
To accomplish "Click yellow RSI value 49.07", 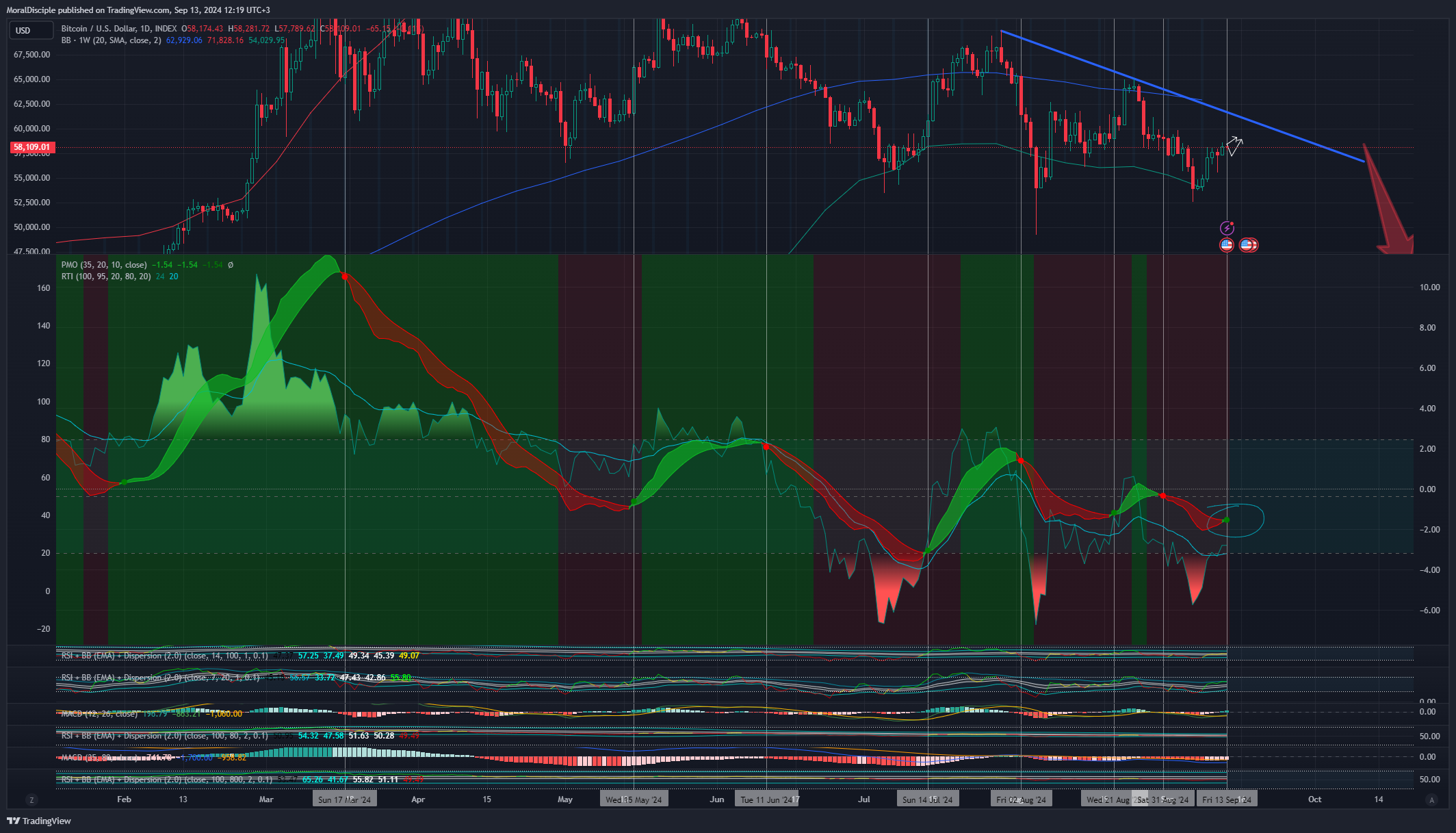I will (x=409, y=656).
